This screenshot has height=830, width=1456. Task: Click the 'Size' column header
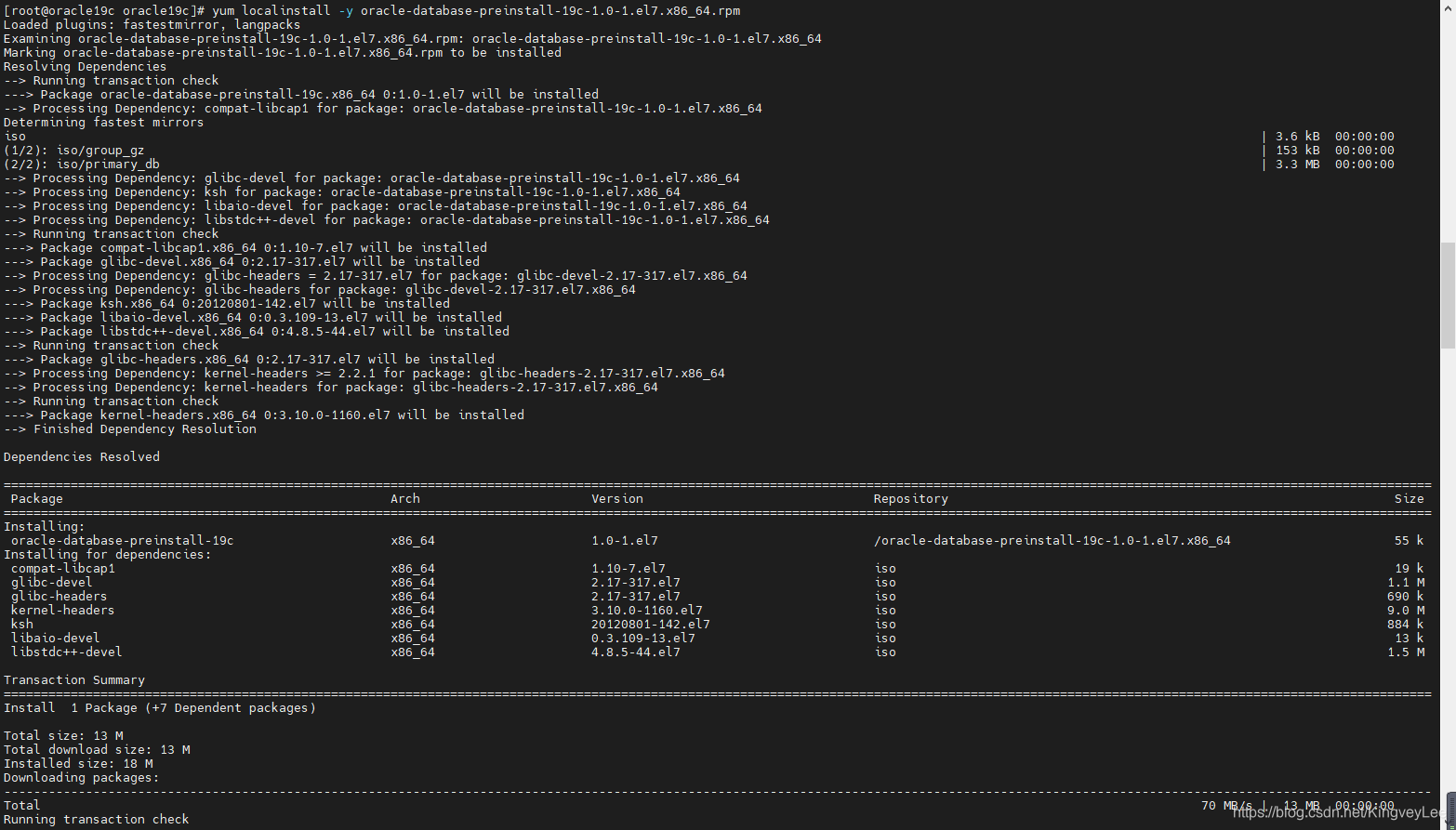[x=1409, y=498]
